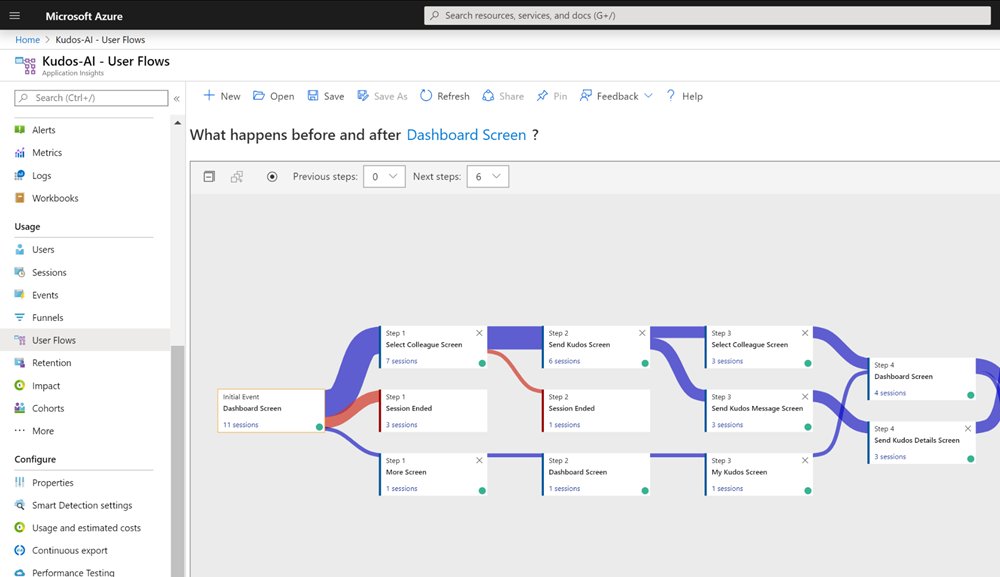
Task: Close Step 3 My Kudos Screen node
Action: (x=805, y=460)
